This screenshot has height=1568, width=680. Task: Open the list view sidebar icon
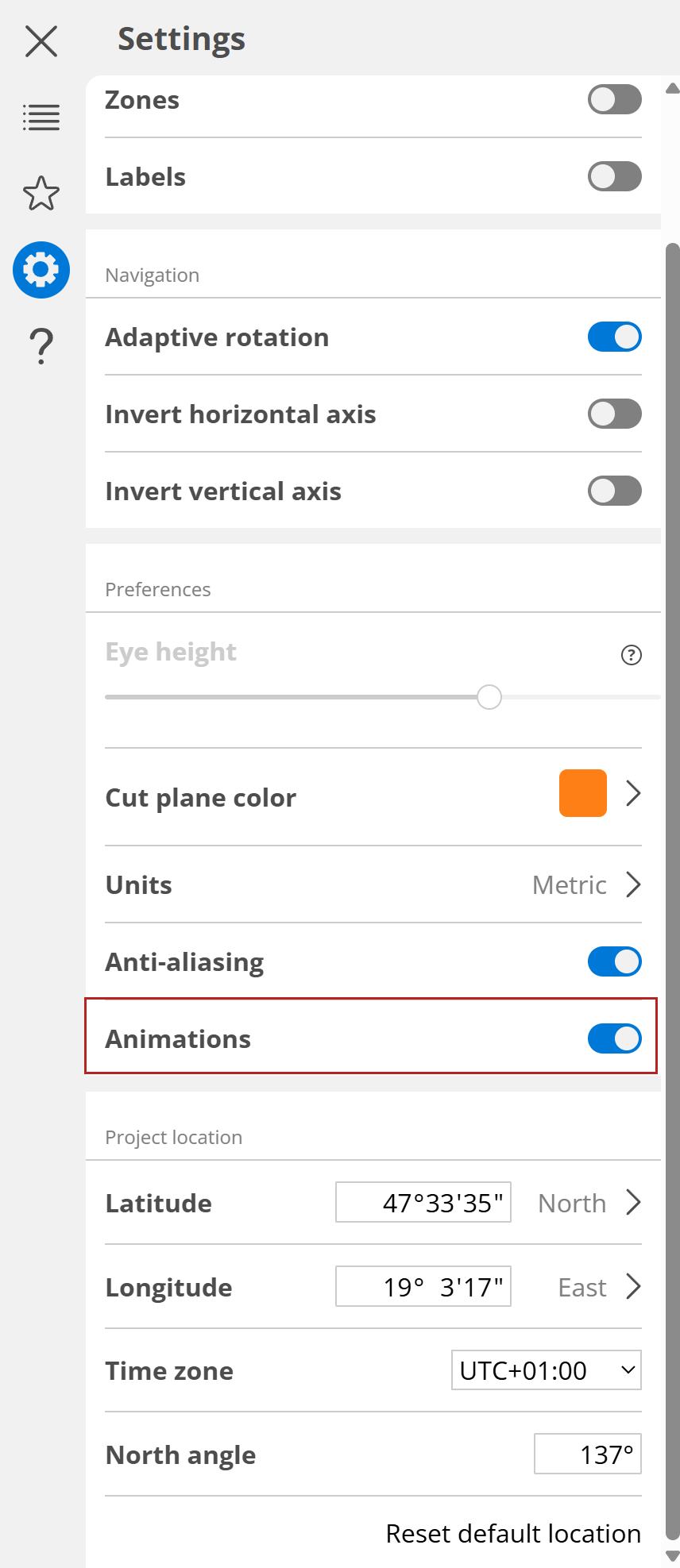(41, 118)
